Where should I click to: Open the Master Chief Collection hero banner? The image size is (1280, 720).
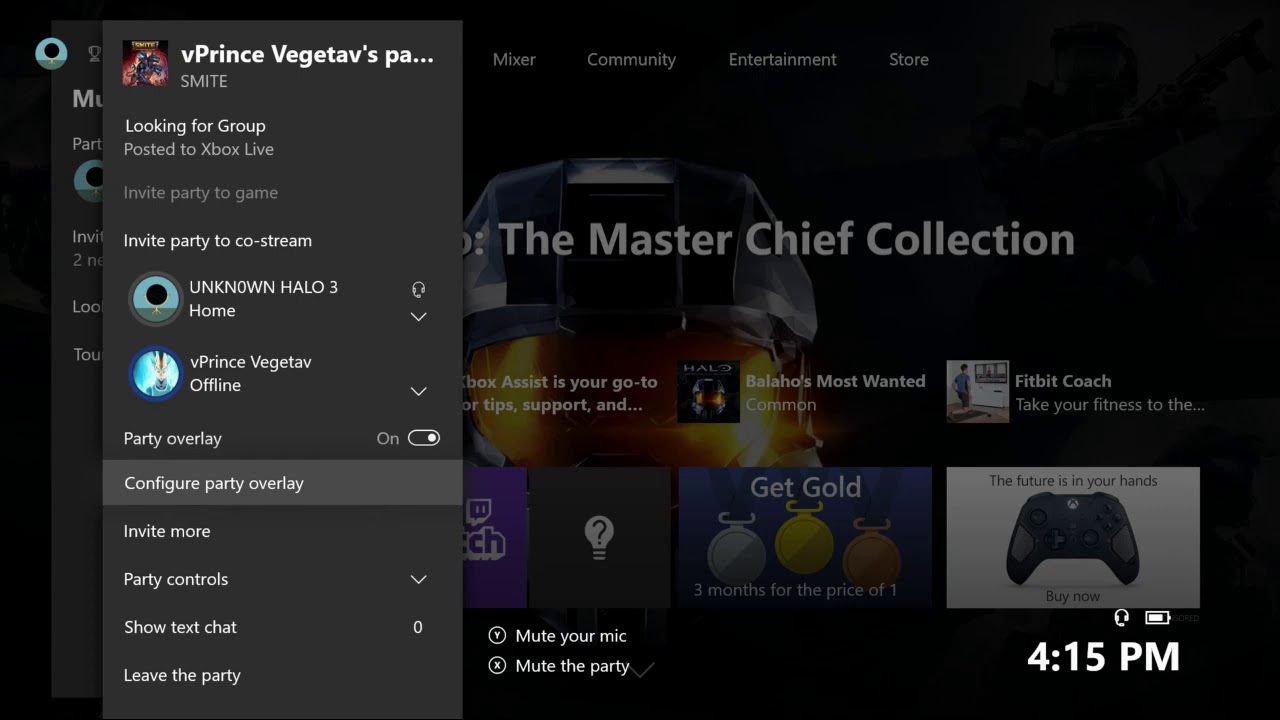point(768,241)
